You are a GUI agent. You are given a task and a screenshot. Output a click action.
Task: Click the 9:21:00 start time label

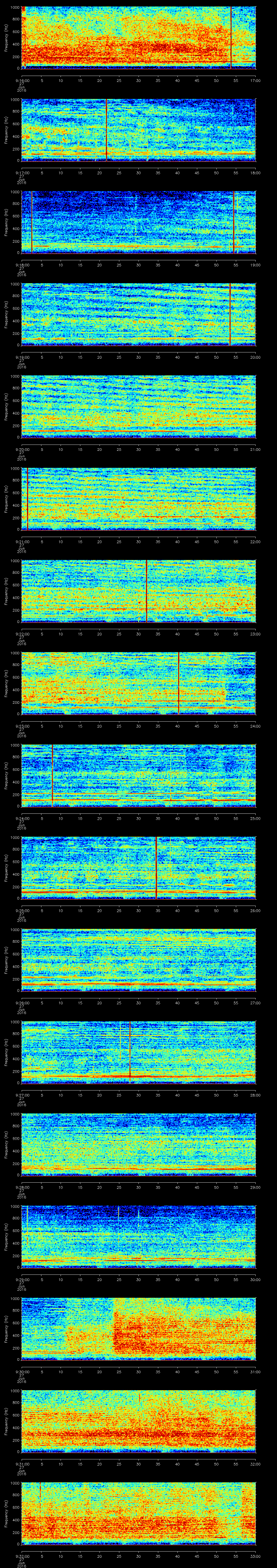tap(22, 542)
